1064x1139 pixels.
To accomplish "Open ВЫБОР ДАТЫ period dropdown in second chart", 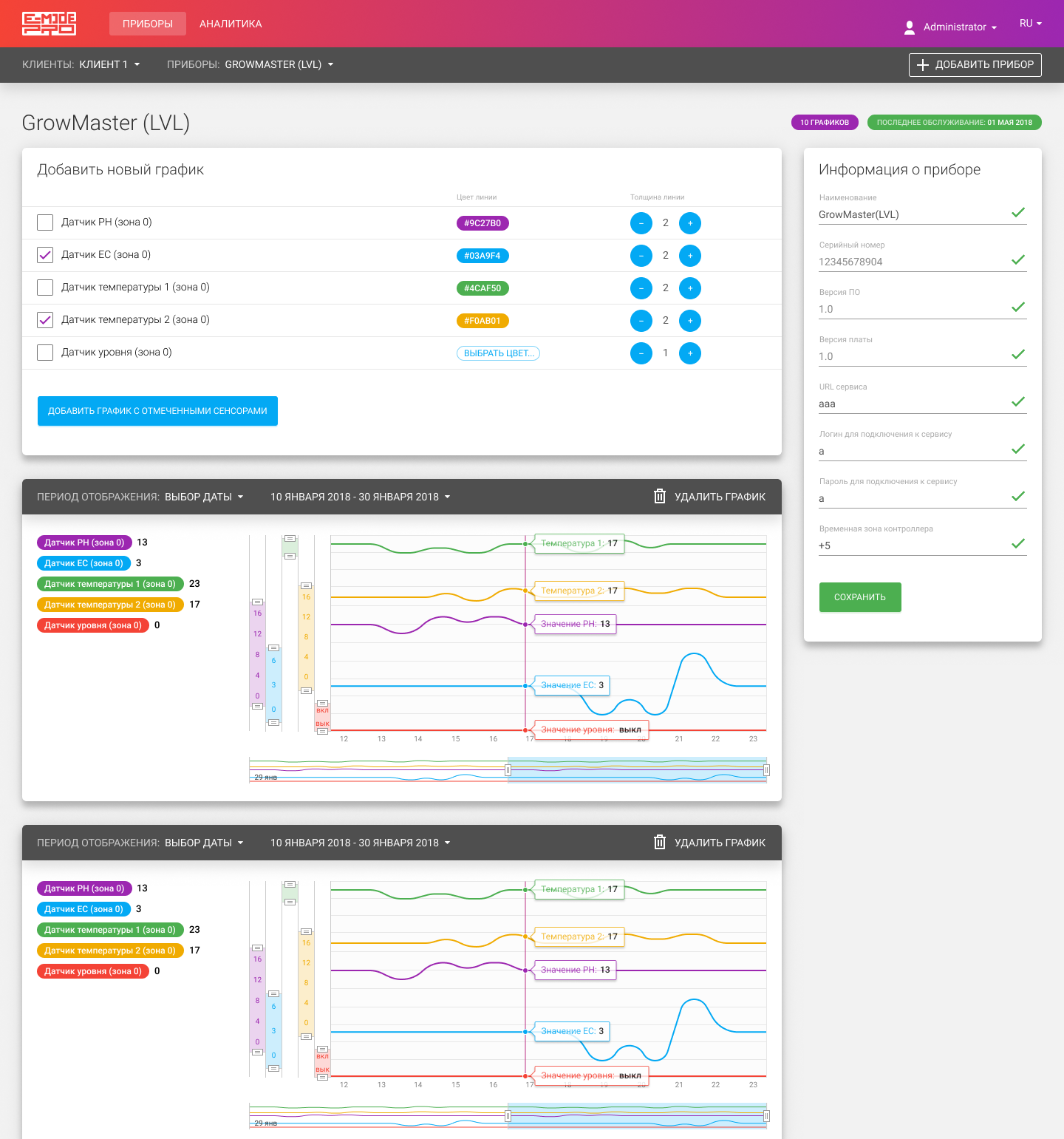I will point(204,843).
